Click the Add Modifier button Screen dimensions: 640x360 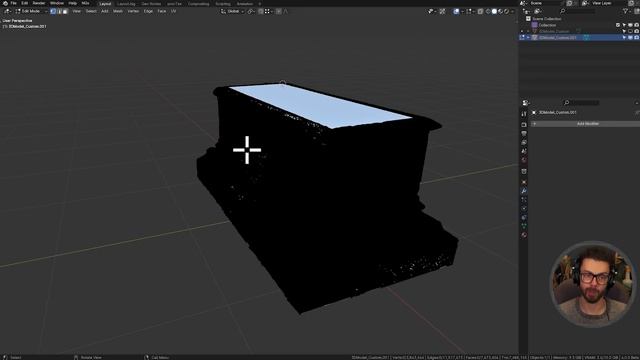click(x=585, y=124)
